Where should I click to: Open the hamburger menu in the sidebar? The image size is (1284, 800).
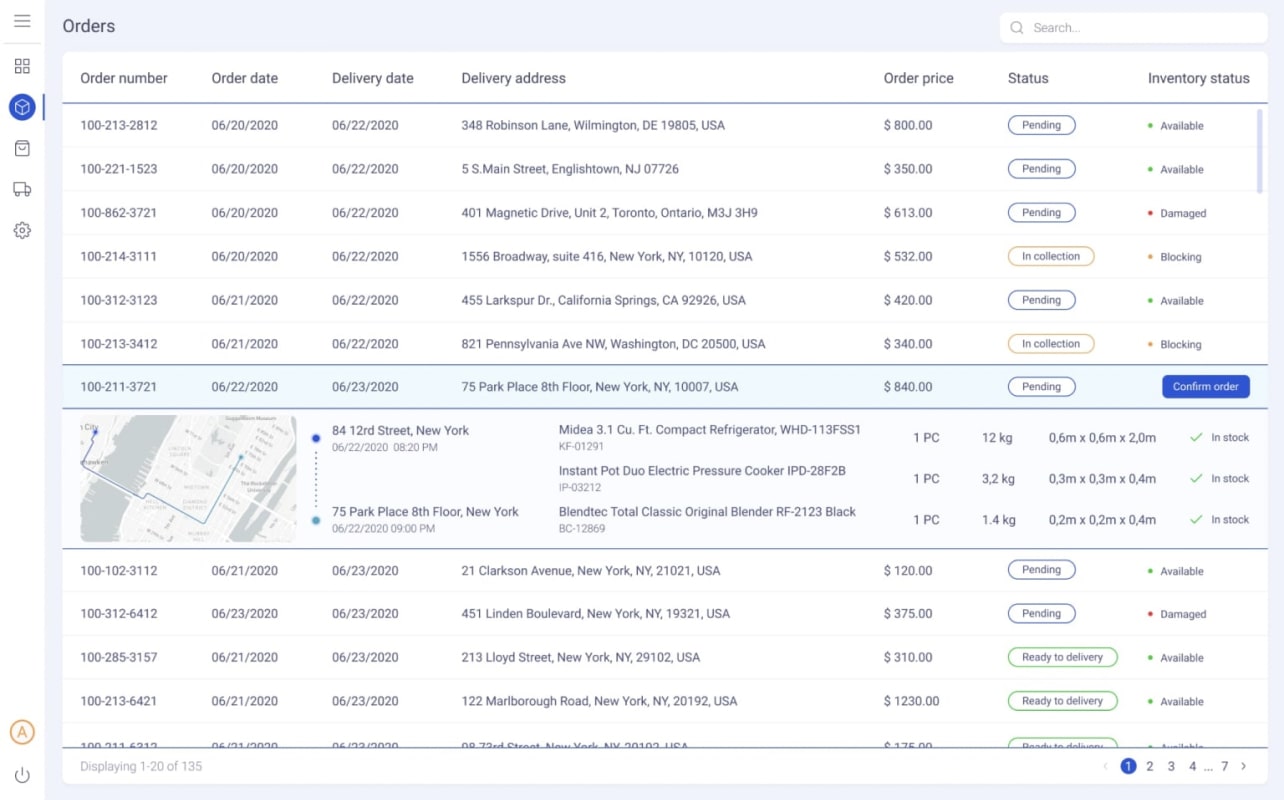coord(22,20)
